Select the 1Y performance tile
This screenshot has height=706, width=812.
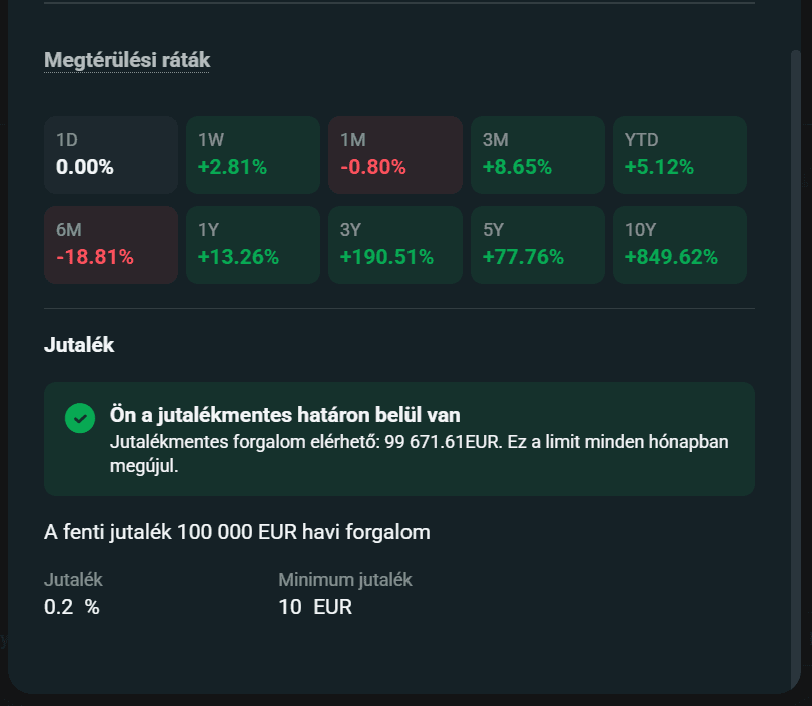pyautogui.click(x=252, y=244)
